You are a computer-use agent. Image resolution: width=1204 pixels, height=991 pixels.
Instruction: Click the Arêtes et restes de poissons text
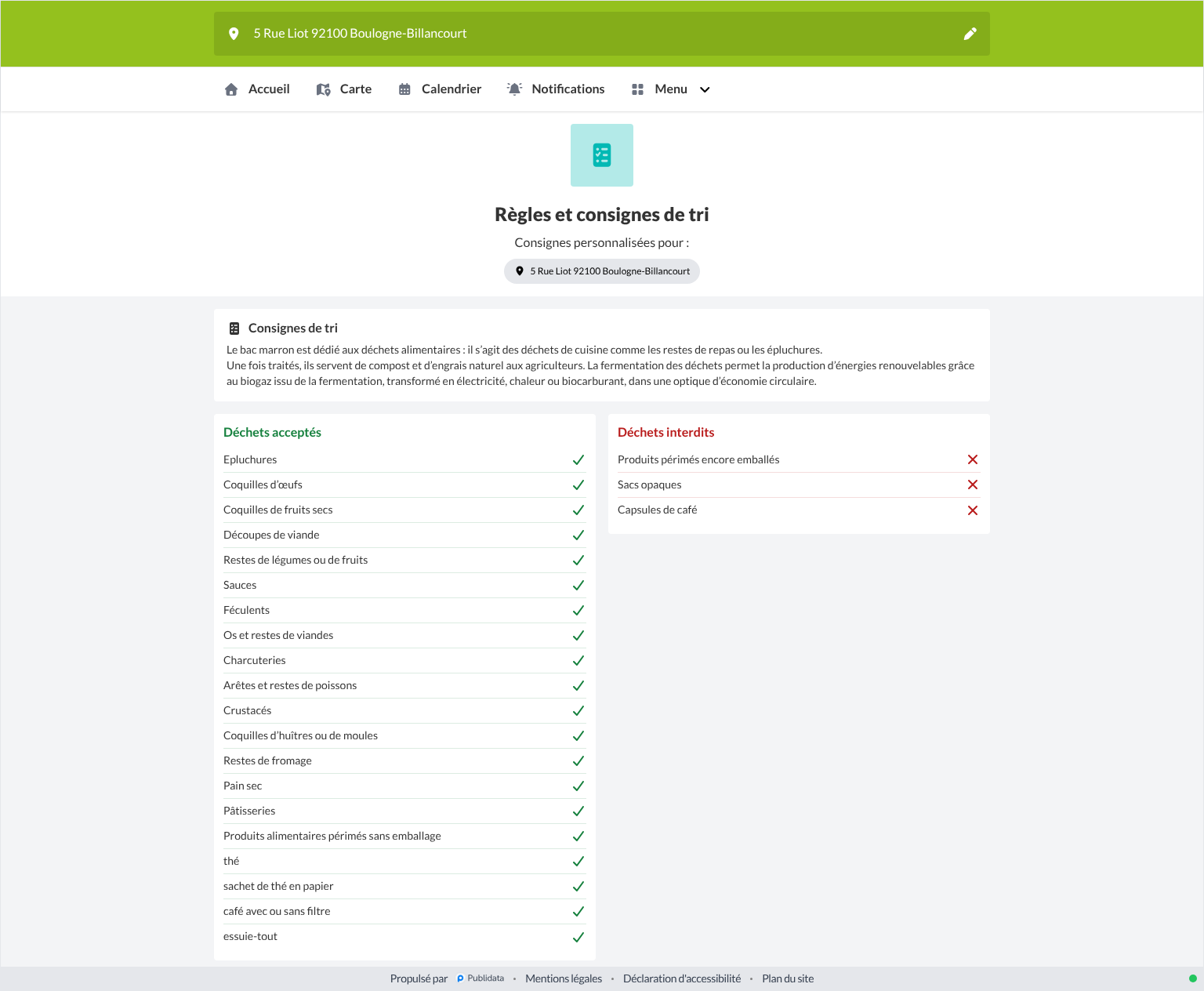pos(290,685)
